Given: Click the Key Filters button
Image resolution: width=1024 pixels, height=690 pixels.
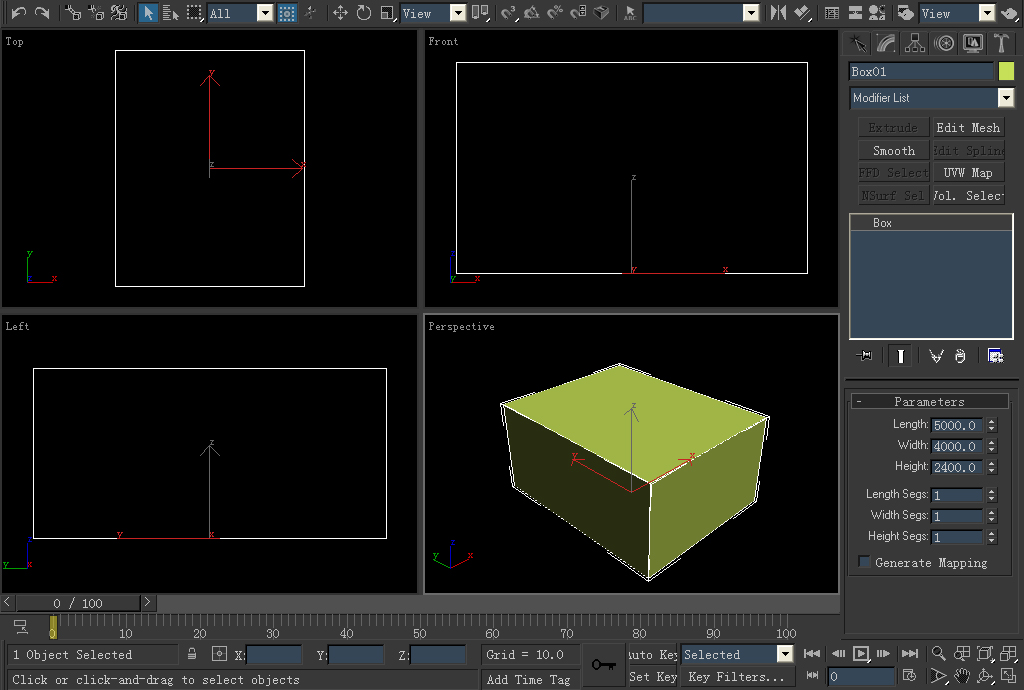Looking at the screenshot, I should click(738, 677).
